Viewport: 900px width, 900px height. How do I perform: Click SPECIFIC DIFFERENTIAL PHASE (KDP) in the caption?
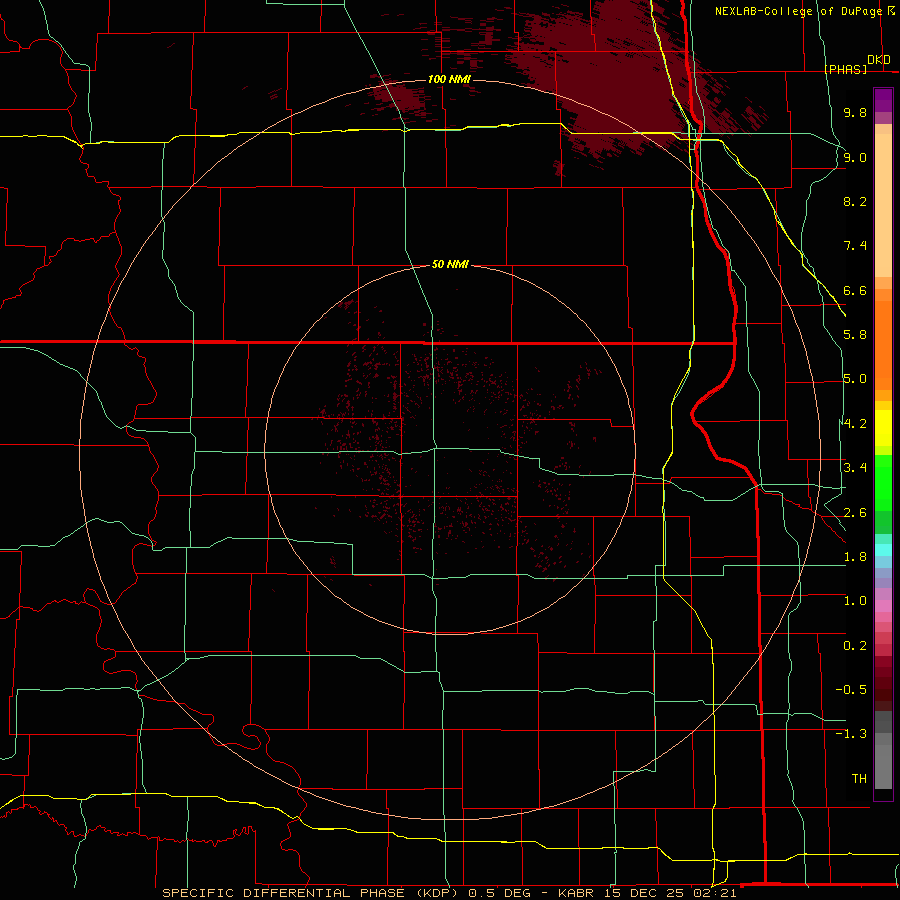click(x=311, y=893)
